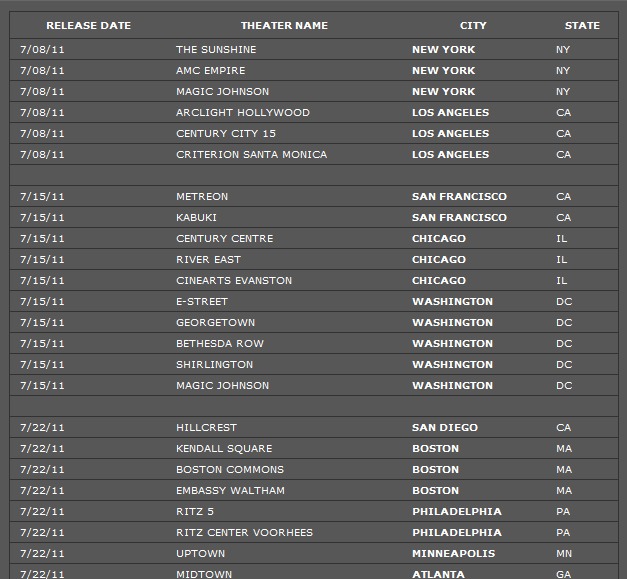Select GEORGETOWN theater name

point(216,322)
